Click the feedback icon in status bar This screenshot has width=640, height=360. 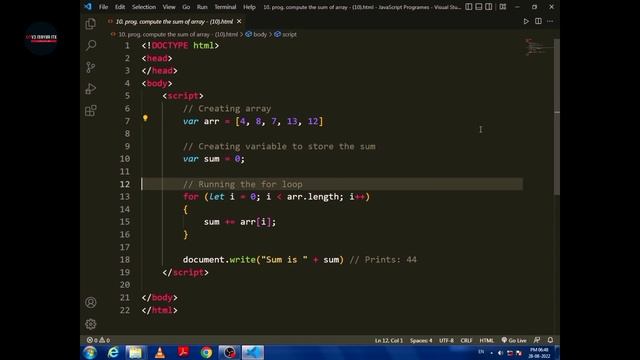(537, 340)
